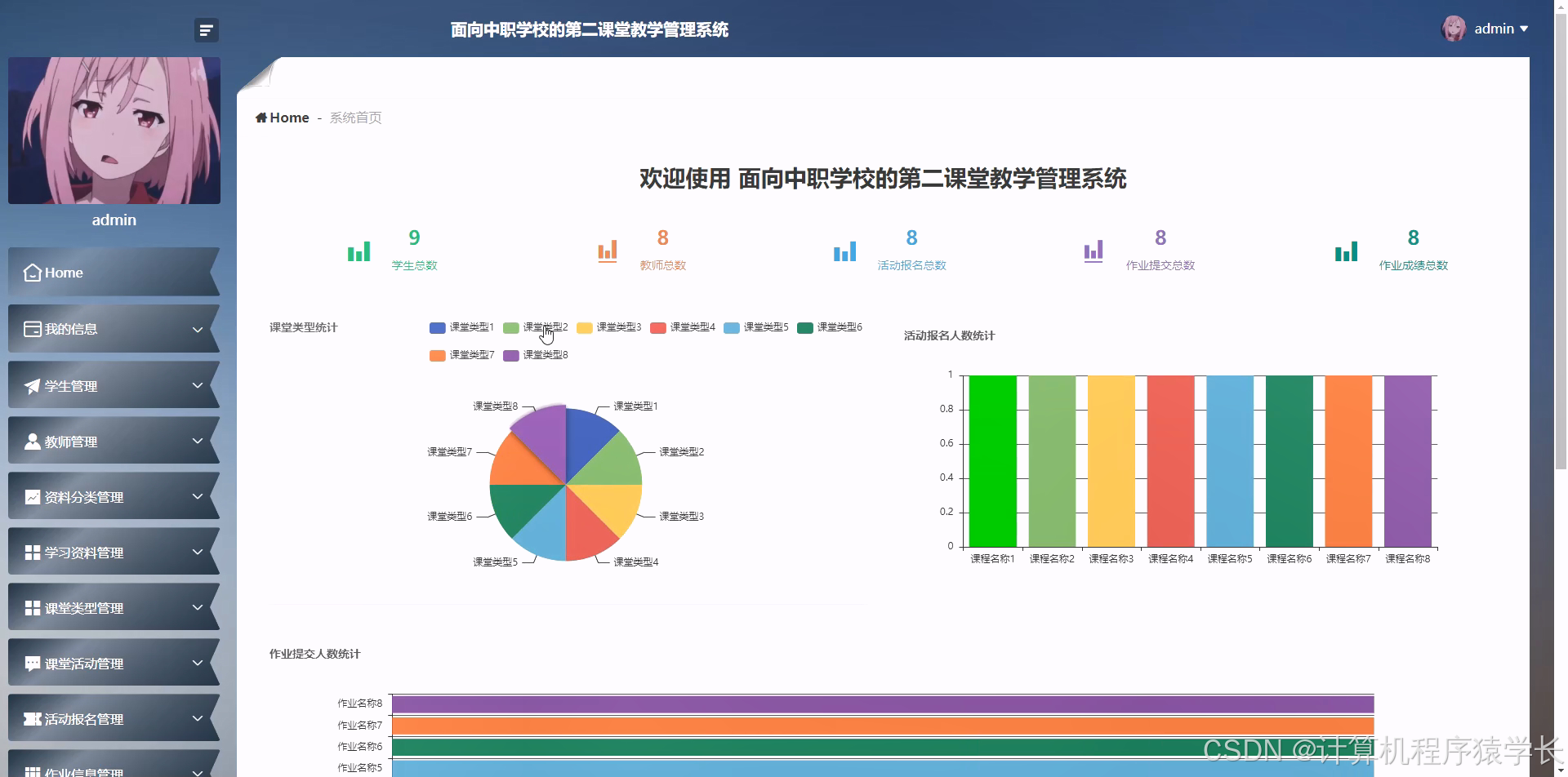Click the blue 活动报名总数 bar chart icon
Image resolution: width=1568 pixels, height=777 pixels.
click(845, 251)
